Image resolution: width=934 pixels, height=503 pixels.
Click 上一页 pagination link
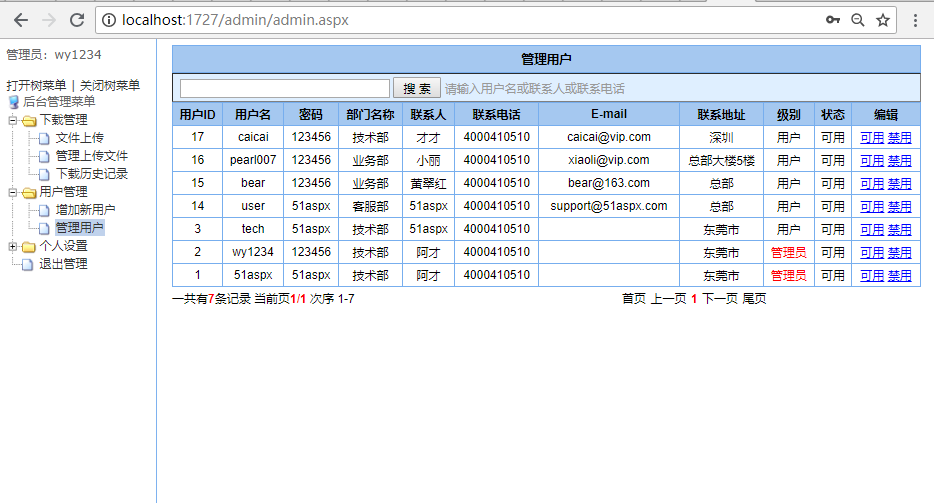[668, 299]
